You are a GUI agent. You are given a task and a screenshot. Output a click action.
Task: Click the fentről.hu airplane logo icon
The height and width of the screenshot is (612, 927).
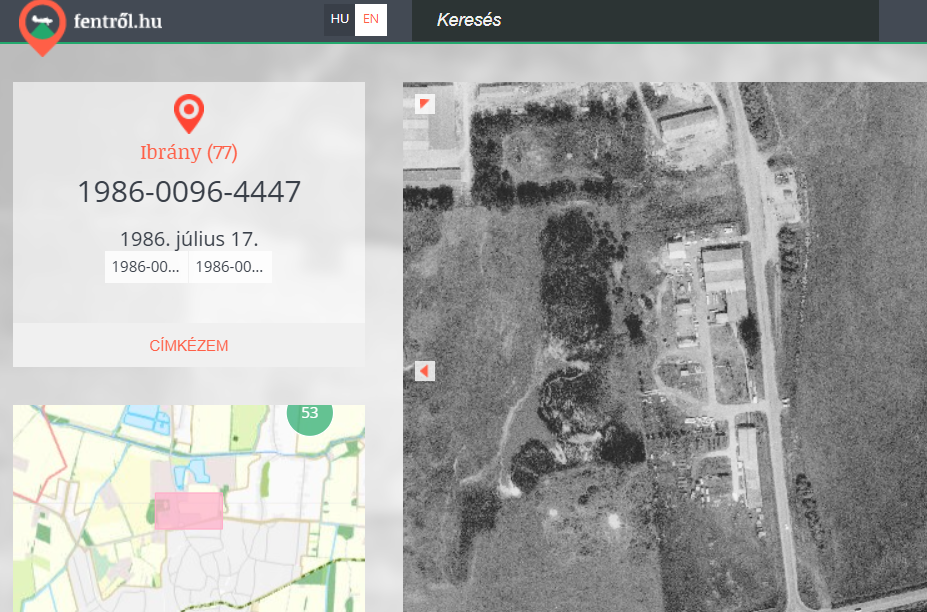pyautogui.click(x=42, y=24)
